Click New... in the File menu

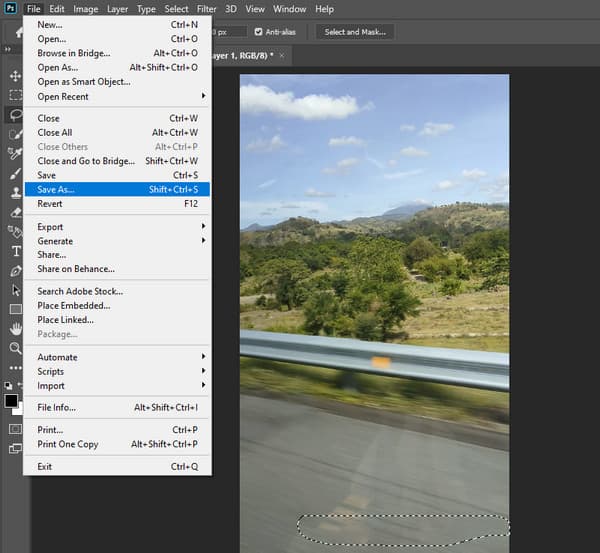point(117,24)
